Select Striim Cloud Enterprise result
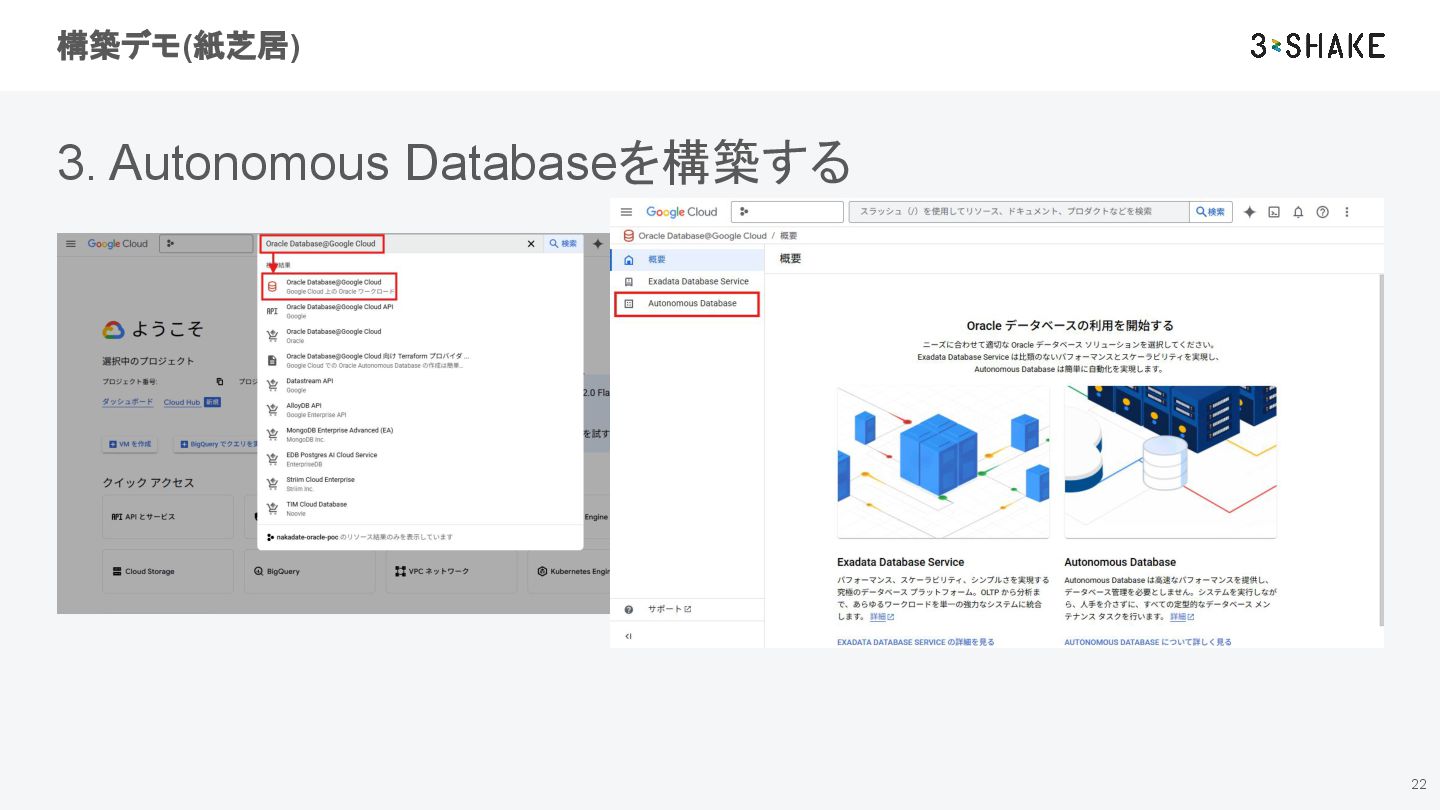 pos(420,484)
